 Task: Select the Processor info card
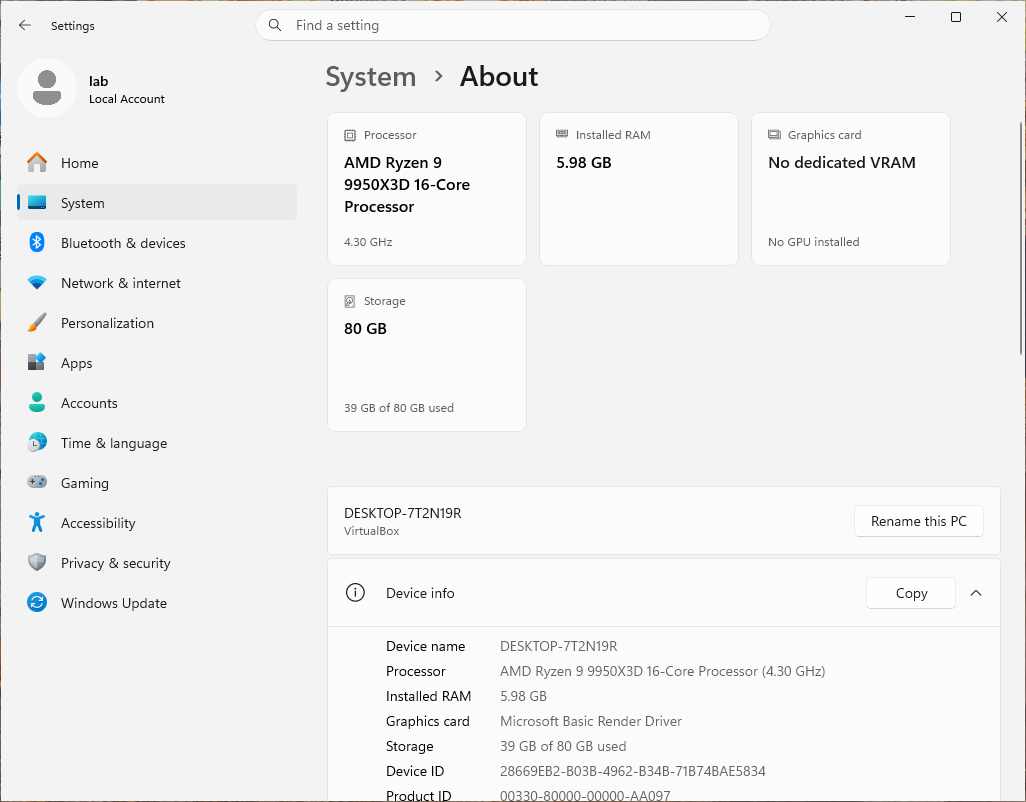427,189
